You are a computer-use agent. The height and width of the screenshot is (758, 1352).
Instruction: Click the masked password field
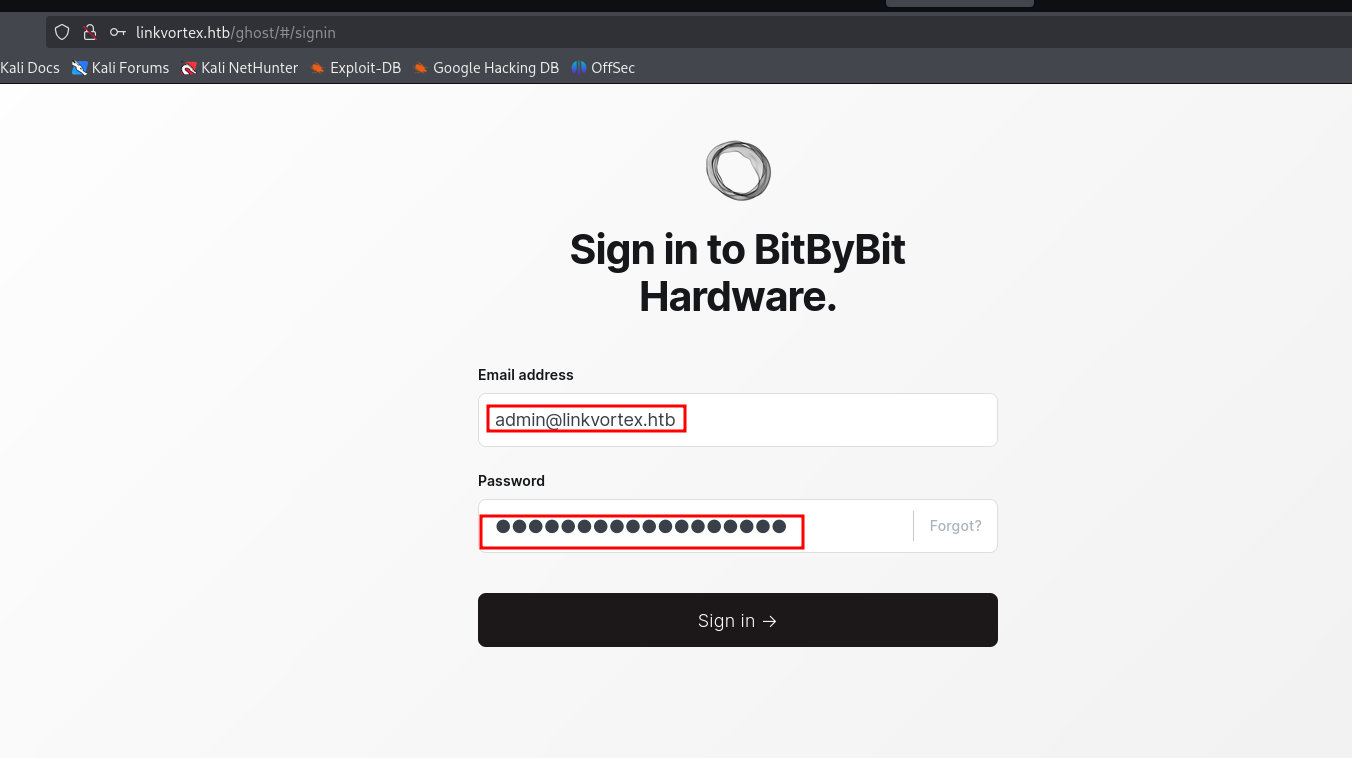coord(640,525)
